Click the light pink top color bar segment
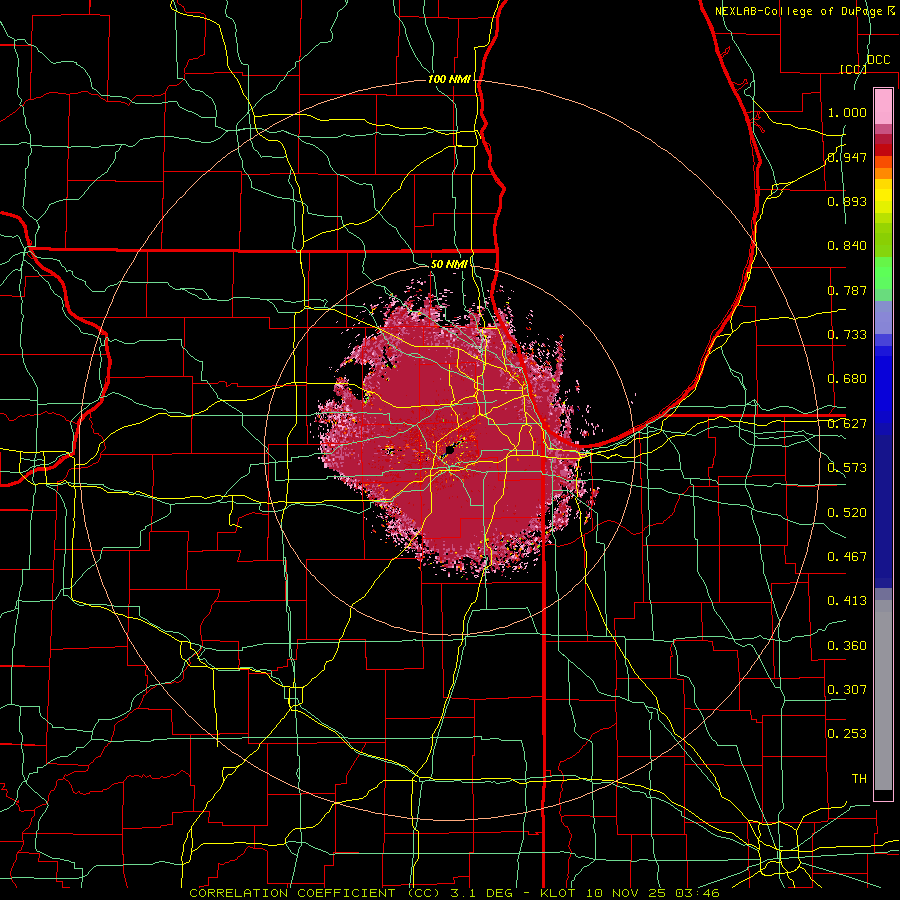 tap(883, 107)
